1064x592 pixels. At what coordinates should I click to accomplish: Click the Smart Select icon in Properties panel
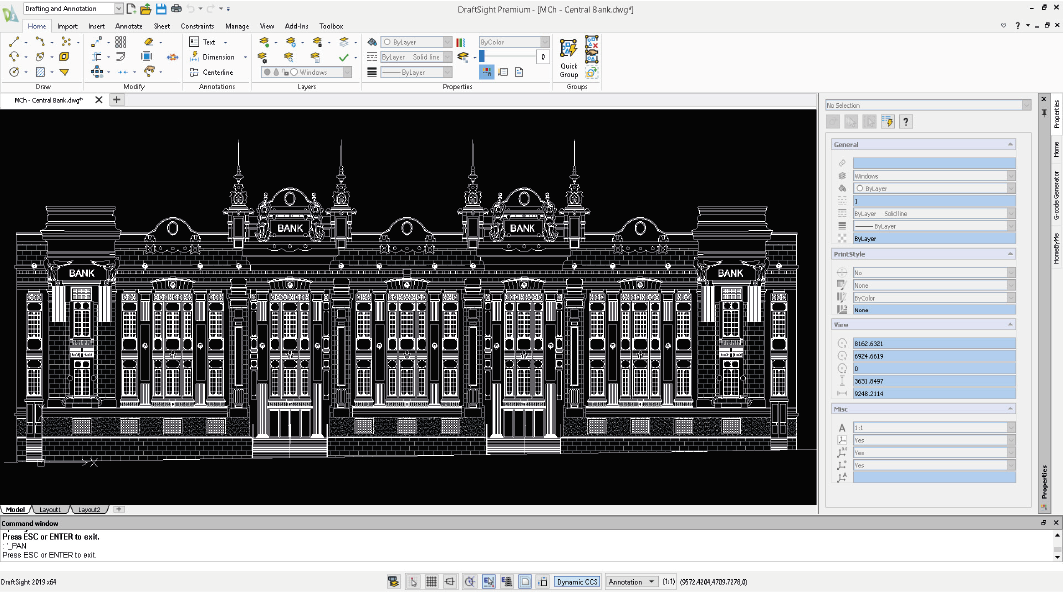(887, 122)
